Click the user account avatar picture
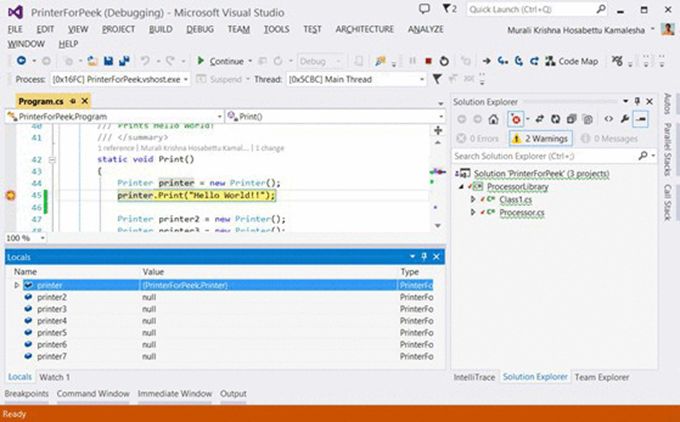The width and height of the screenshot is (680, 422). (x=668, y=29)
